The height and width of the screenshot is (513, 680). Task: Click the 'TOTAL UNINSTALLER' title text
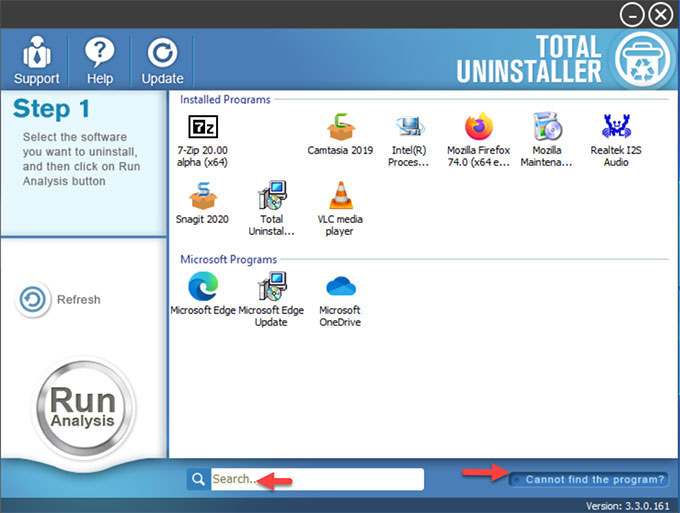click(x=529, y=59)
